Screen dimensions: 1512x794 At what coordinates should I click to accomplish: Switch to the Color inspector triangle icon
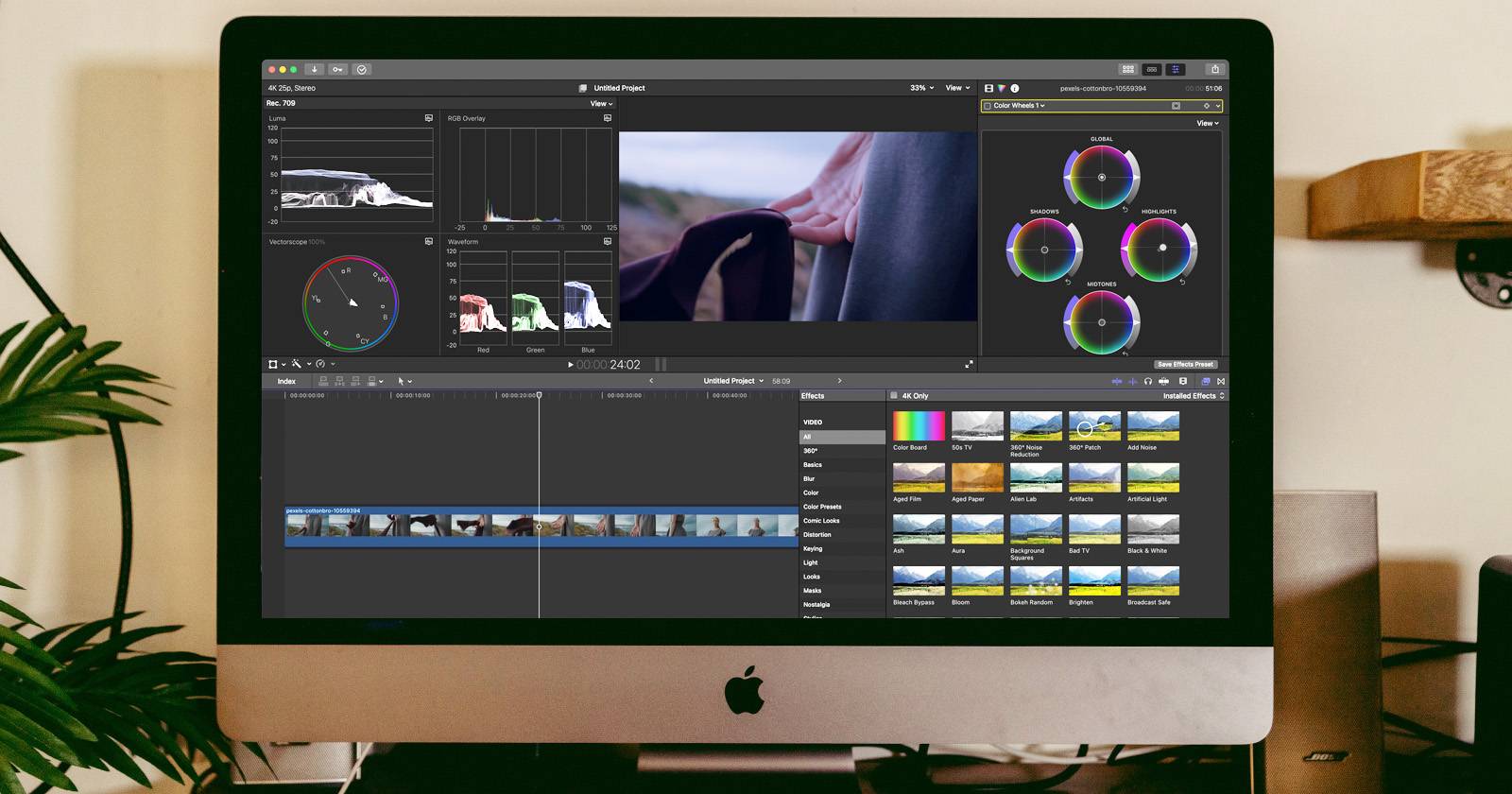1002,88
